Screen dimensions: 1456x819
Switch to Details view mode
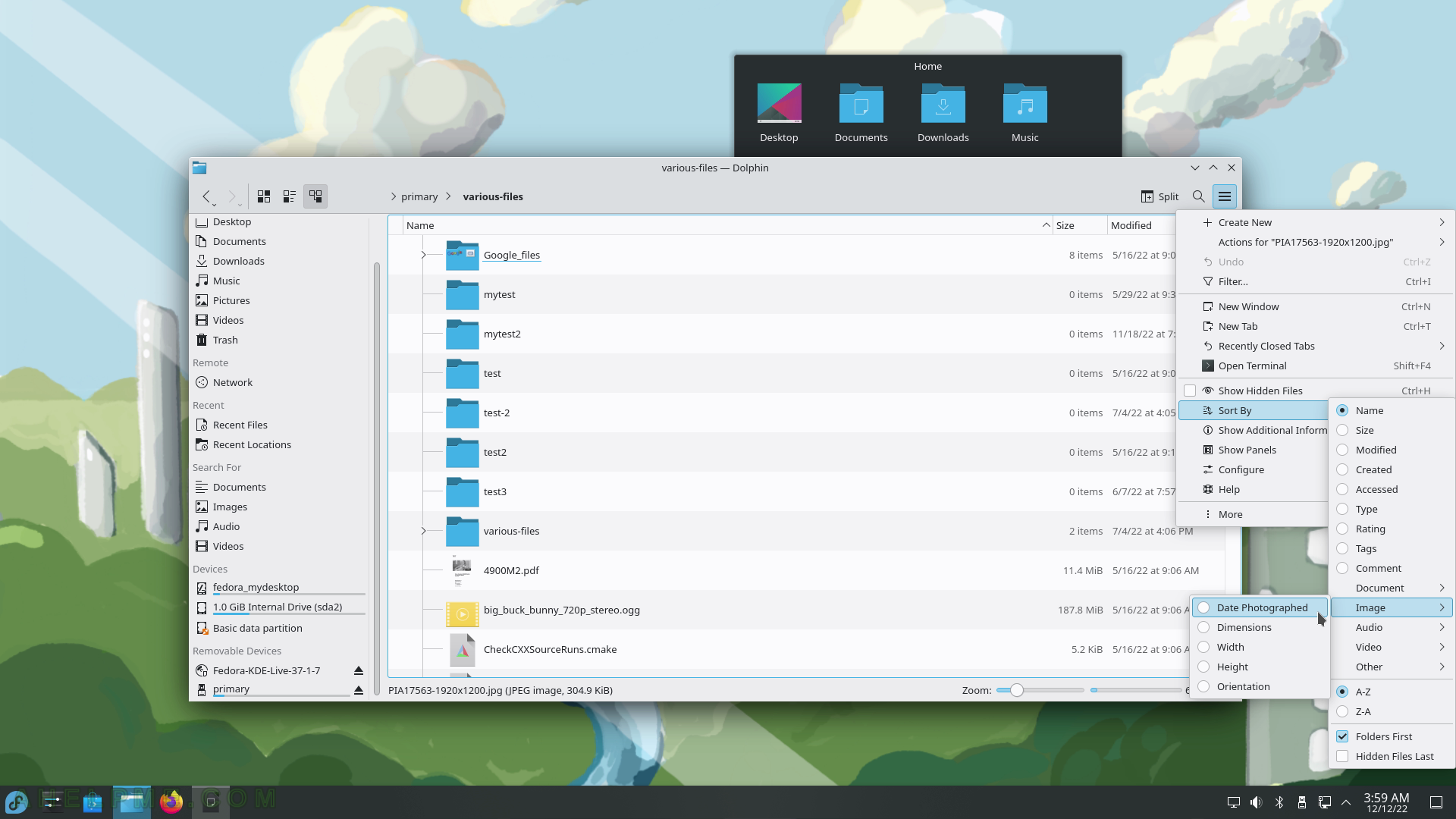[315, 196]
